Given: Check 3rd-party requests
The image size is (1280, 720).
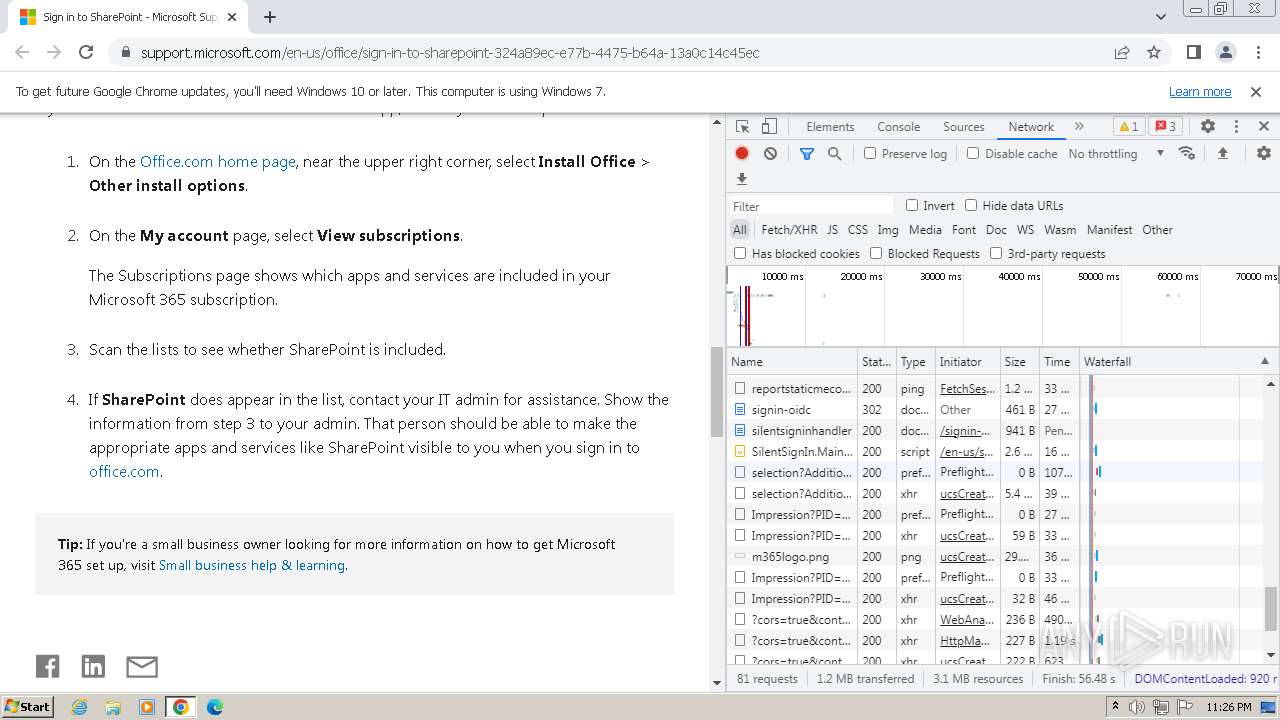Looking at the screenshot, I should point(996,253).
